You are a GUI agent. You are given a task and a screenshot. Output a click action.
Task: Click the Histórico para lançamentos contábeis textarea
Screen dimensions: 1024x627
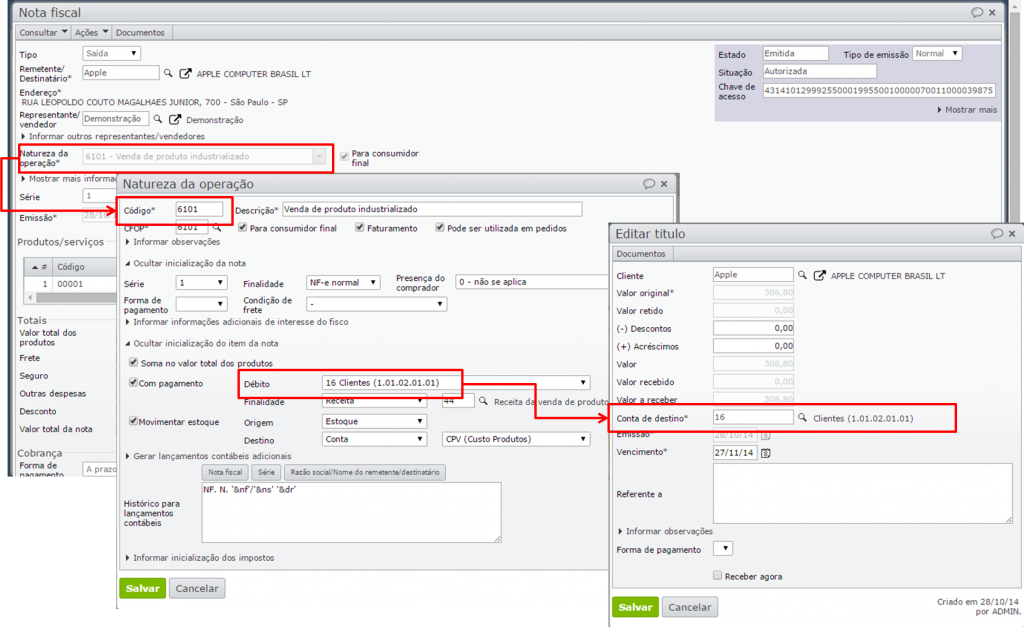click(351, 513)
